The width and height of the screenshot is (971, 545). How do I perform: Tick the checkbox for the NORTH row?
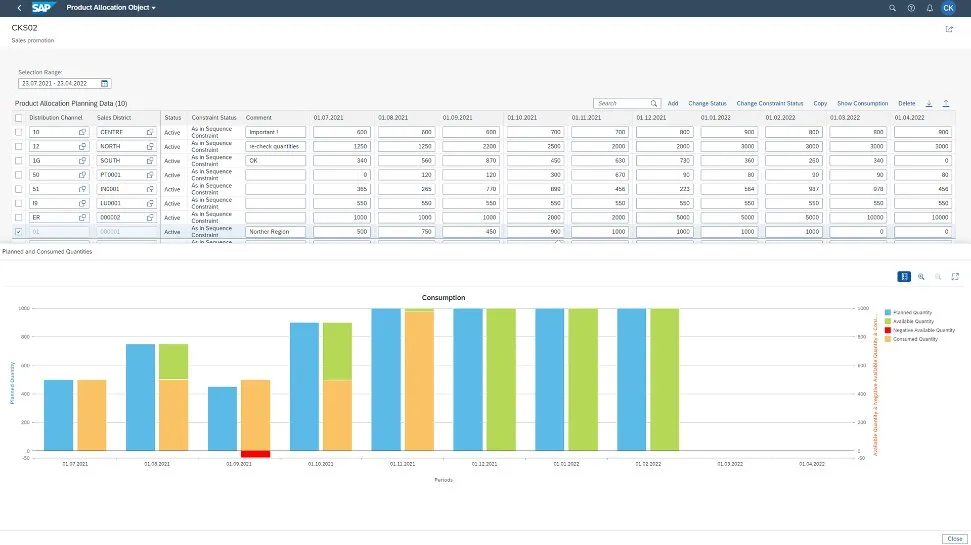coord(19,146)
